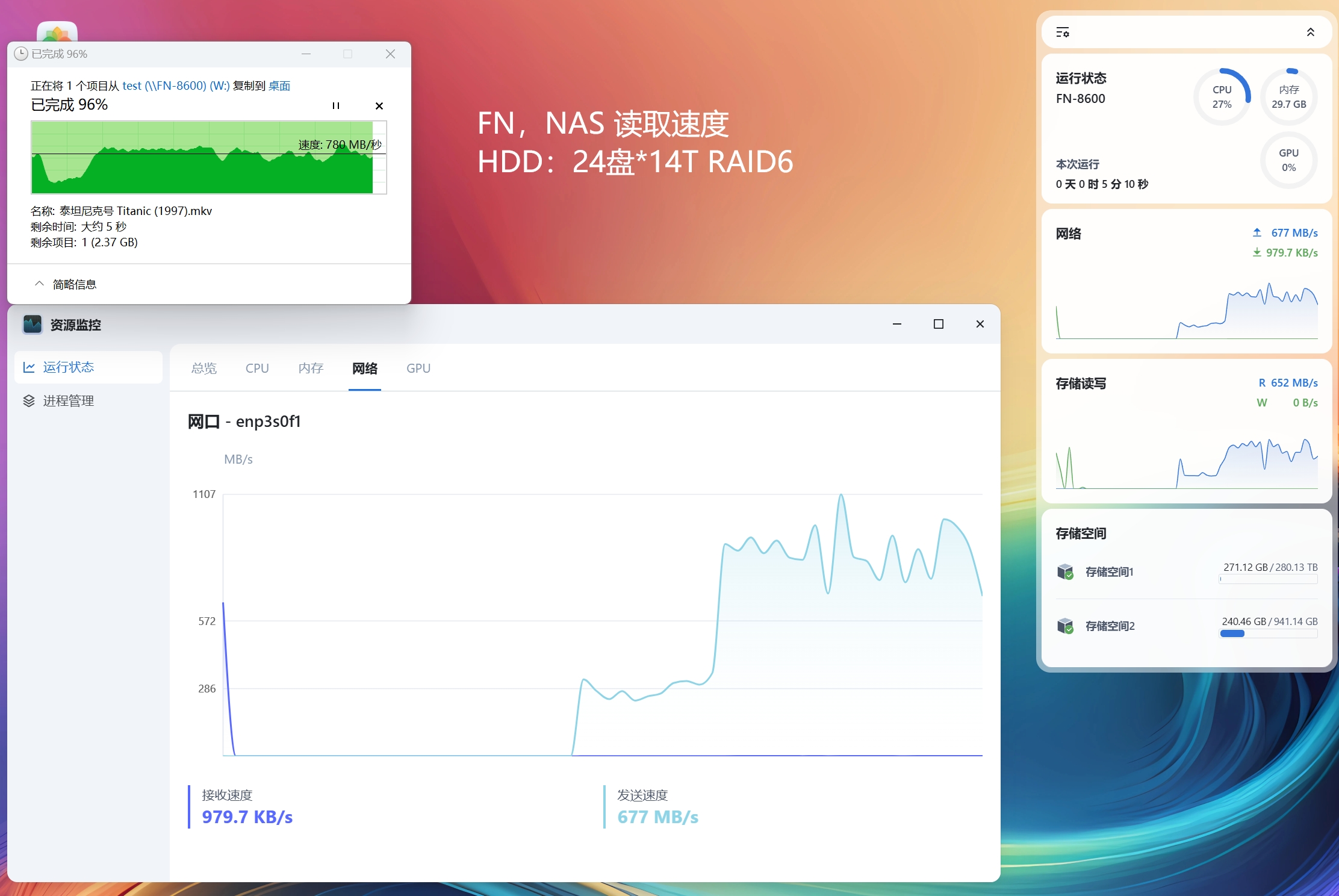Screen dimensions: 1339x896
Task: Click the 存储空间2 volume icon
Action: tap(1065, 626)
